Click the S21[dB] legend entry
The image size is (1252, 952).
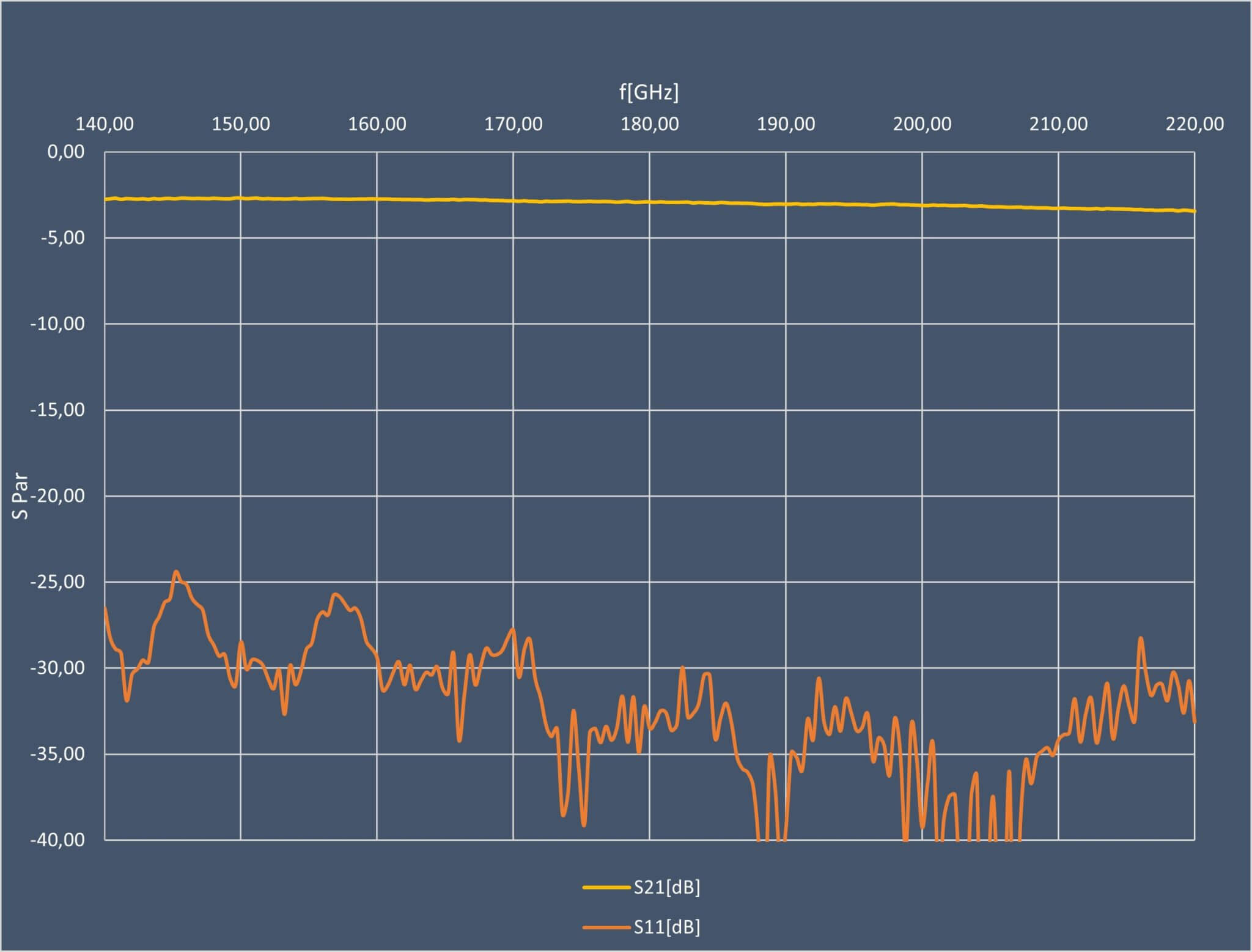coord(666,887)
